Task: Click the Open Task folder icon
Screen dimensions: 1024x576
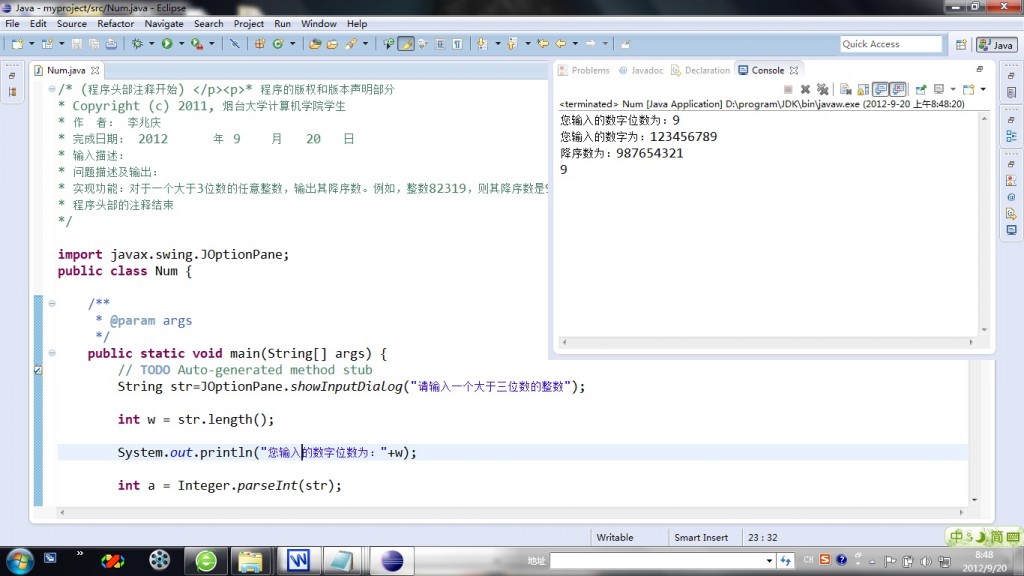Action: (332, 44)
